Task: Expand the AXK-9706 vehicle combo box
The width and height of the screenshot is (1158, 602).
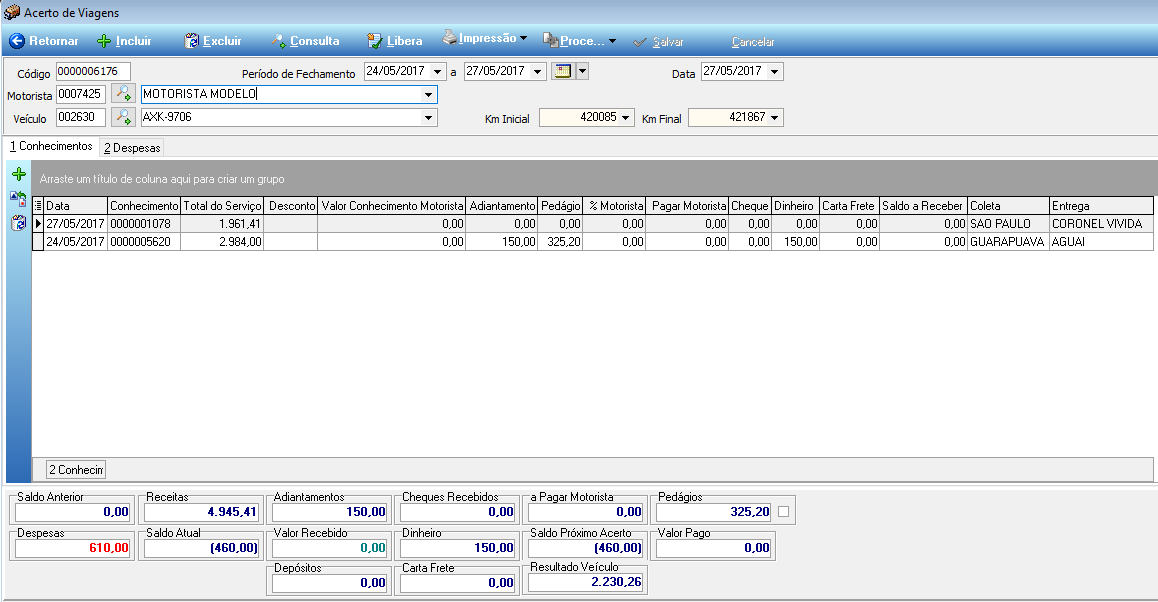Action: (x=428, y=117)
